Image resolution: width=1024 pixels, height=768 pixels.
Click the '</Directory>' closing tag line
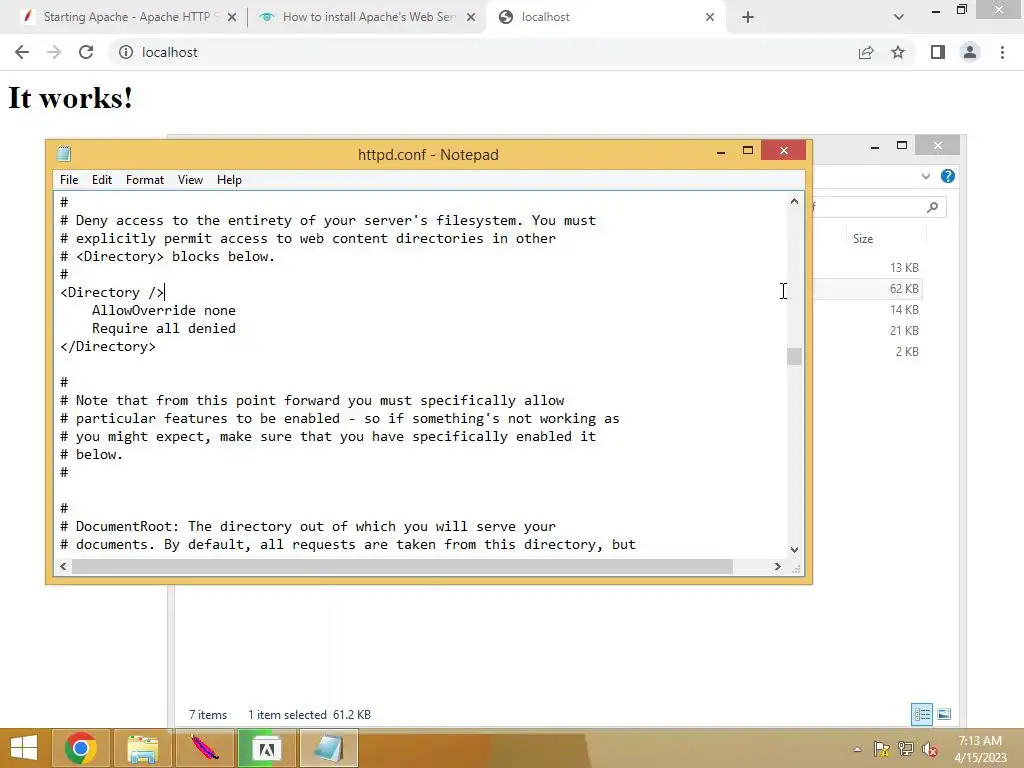click(x=108, y=347)
